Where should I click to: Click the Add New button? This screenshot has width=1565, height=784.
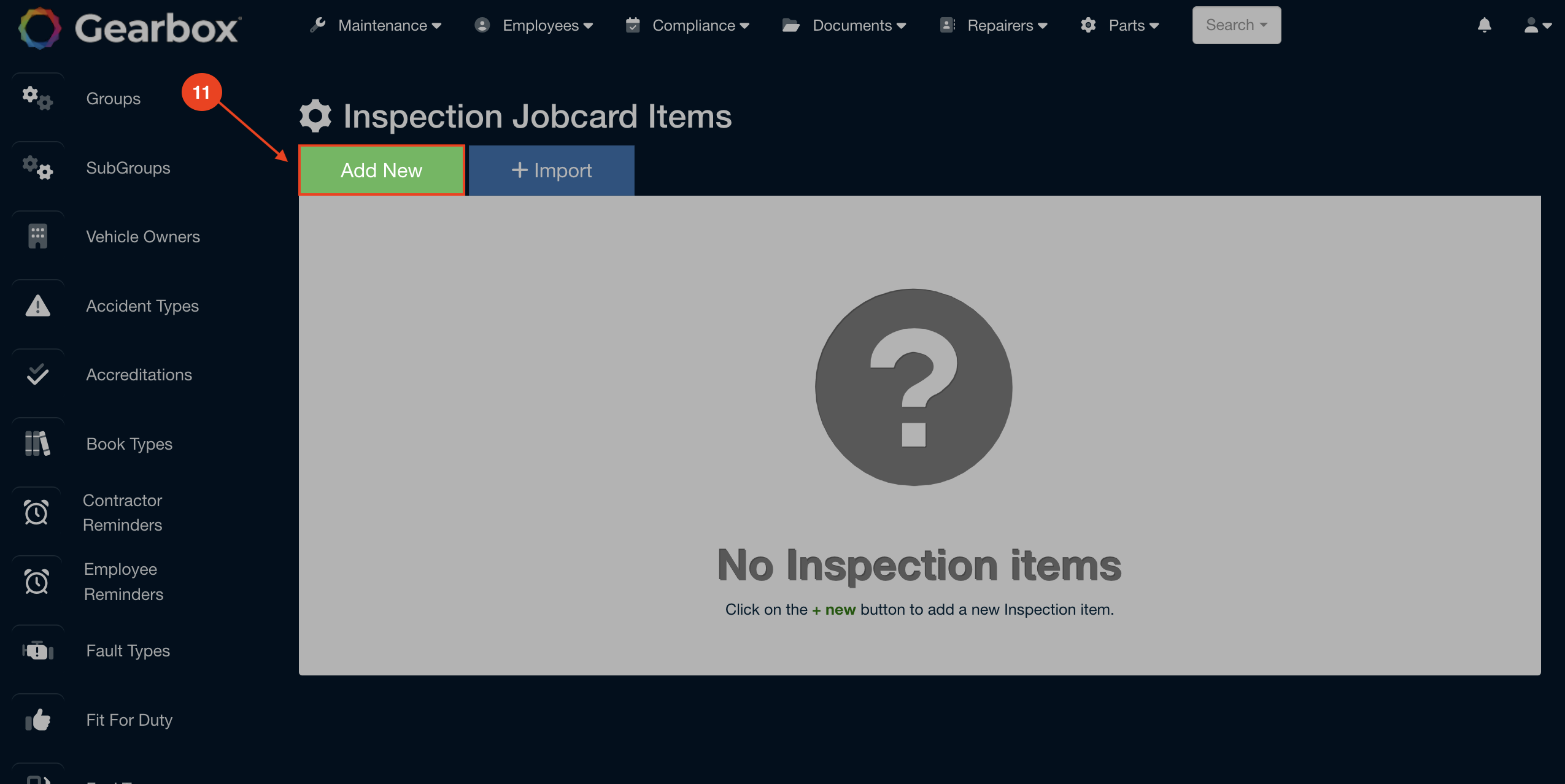tap(381, 170)
